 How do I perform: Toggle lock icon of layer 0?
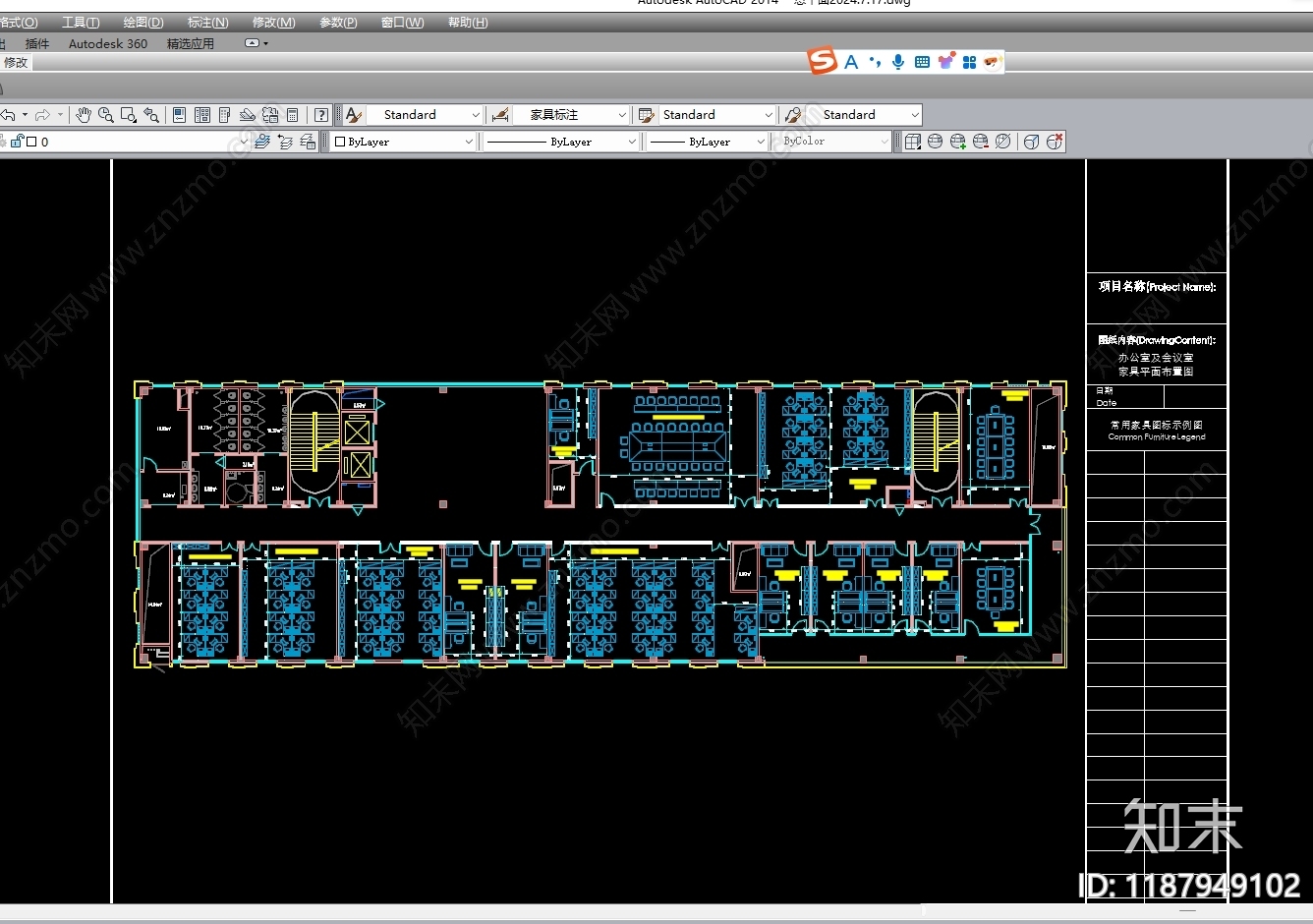17,142
